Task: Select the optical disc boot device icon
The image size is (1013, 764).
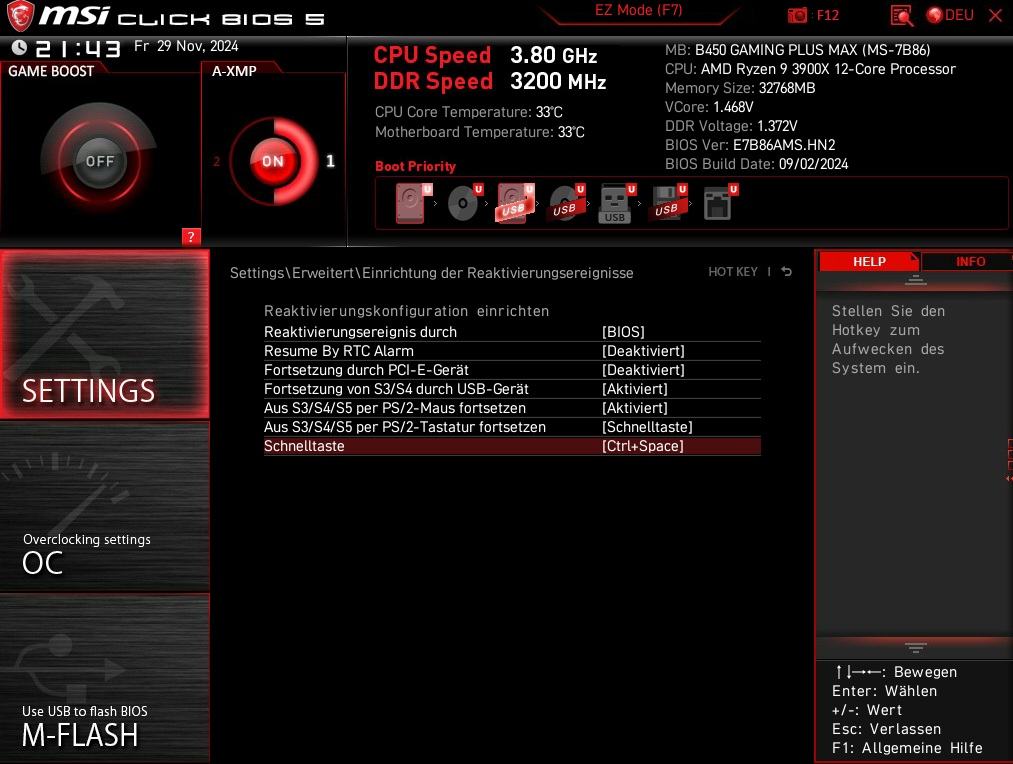Action: tap(465, 203)
